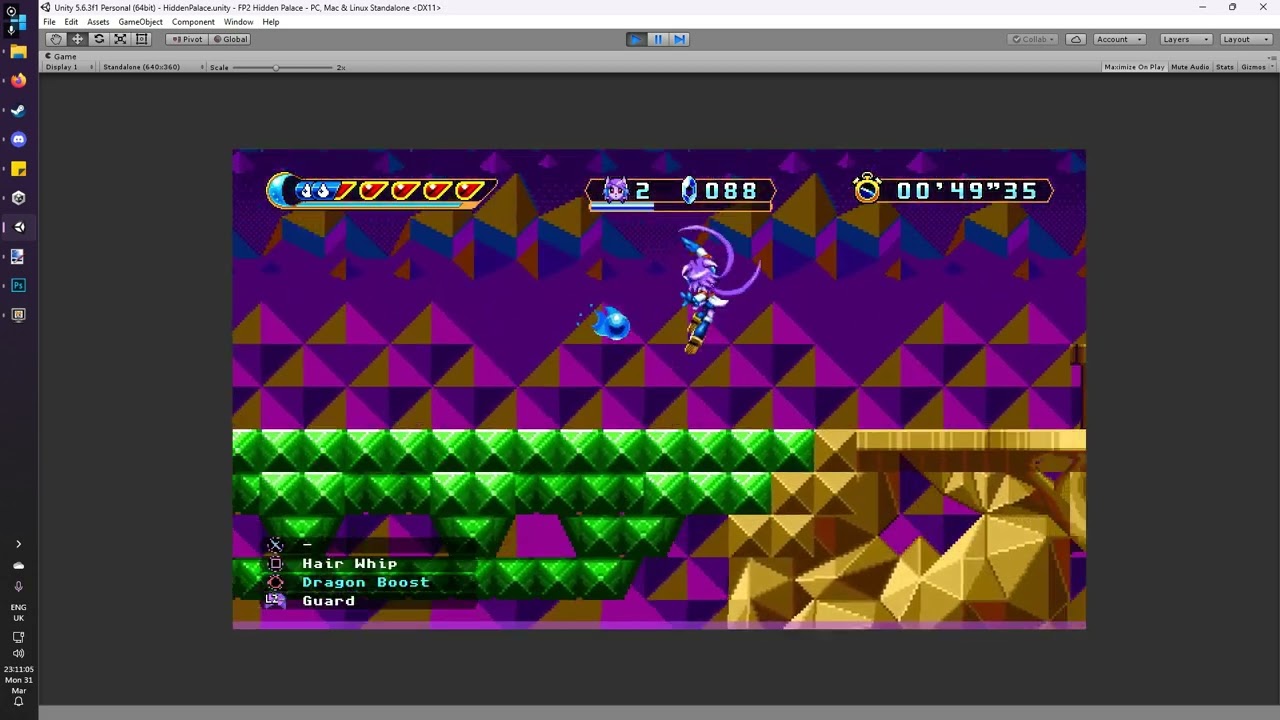Open the Standalone (640x360) resolution dropdown
The image size is (1280, 720).
[x=152, y=67]
